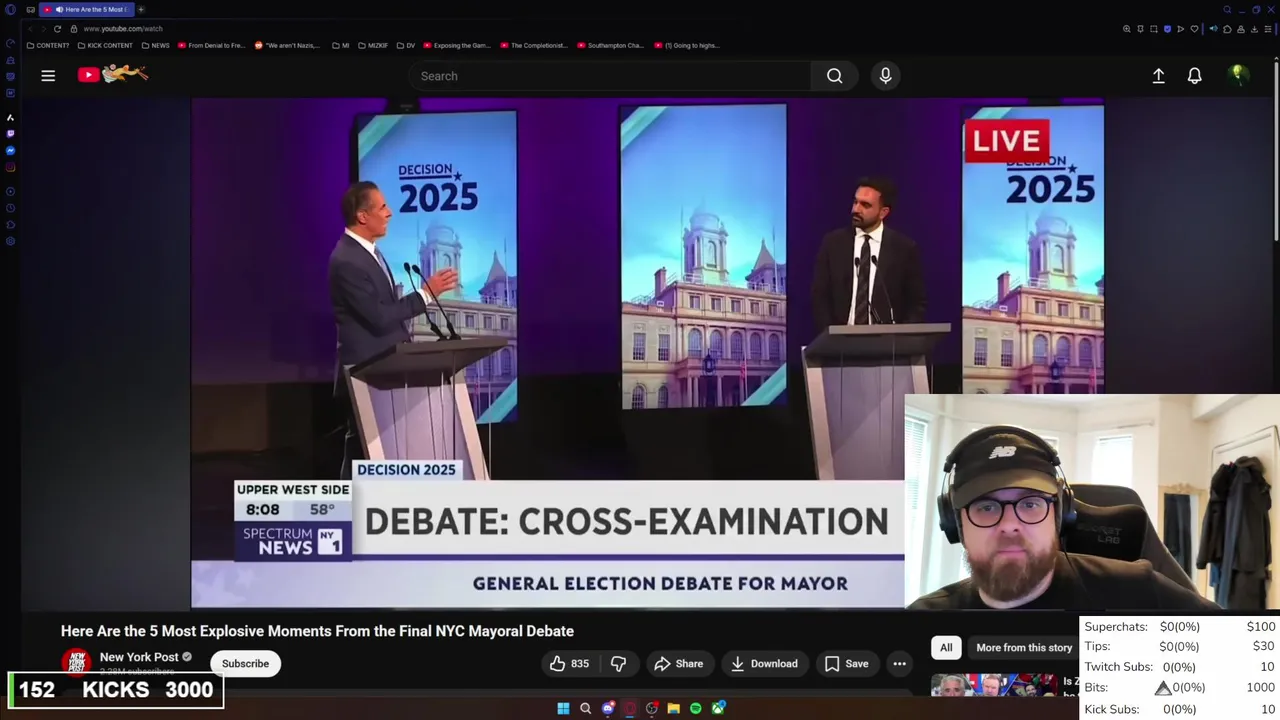
Task: Open the DV bookmarks folder
Action: pos(405,45)
